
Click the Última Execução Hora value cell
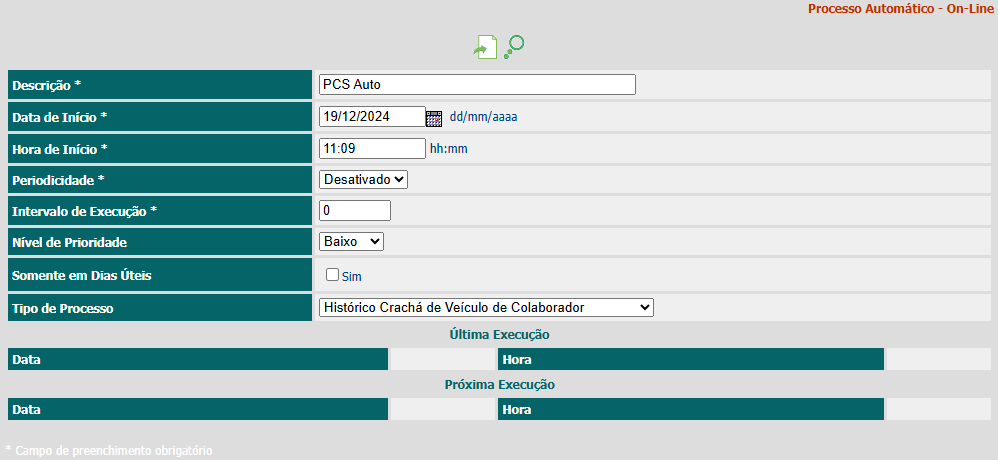pos(939,359)
